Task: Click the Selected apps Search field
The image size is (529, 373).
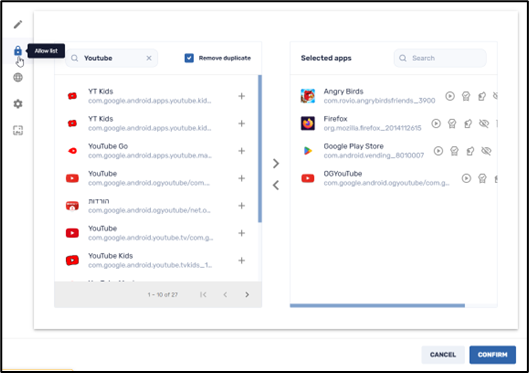Action: tap(440, 58)
